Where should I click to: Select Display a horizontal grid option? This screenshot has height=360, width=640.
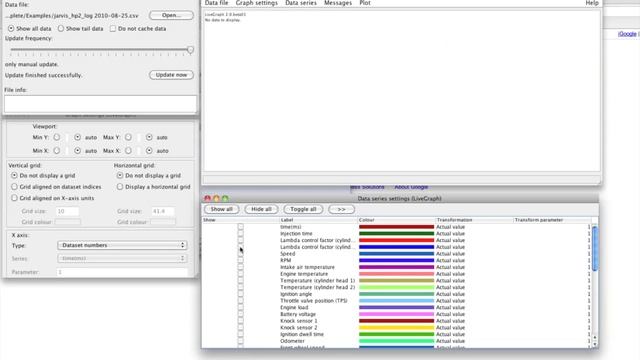coord(120,187)
